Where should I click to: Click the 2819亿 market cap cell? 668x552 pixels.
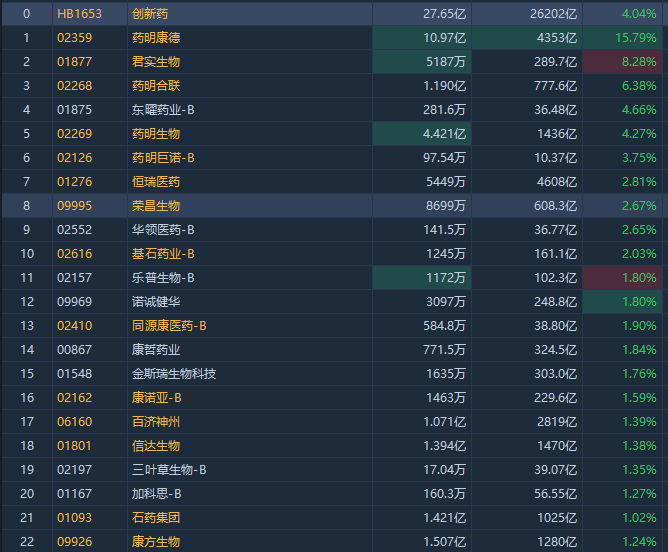[x=527, y=422]
